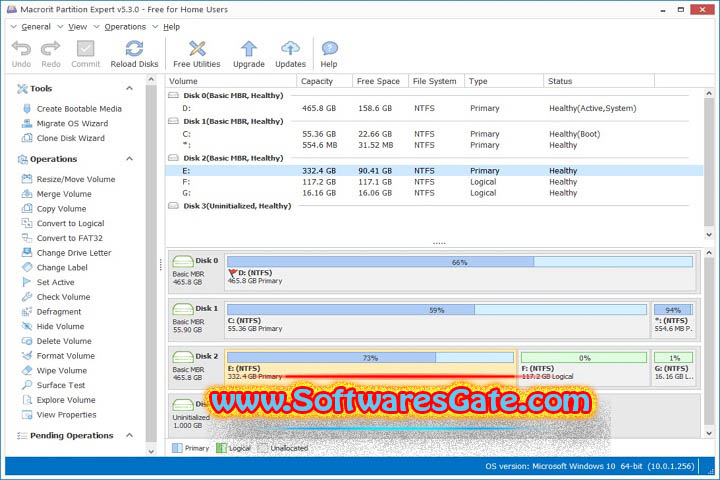720x480 pixels.
Task: Click the Commit checkmark icon
Action: [85, 48]
